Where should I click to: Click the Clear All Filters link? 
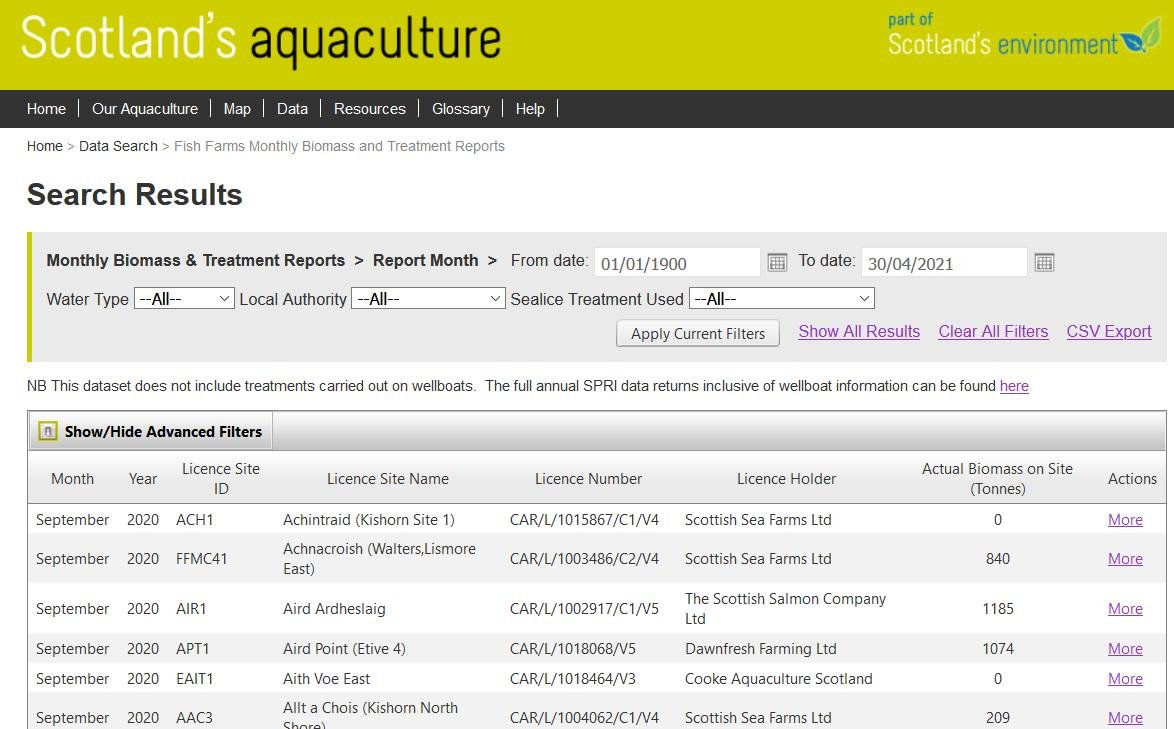[993, 332]
